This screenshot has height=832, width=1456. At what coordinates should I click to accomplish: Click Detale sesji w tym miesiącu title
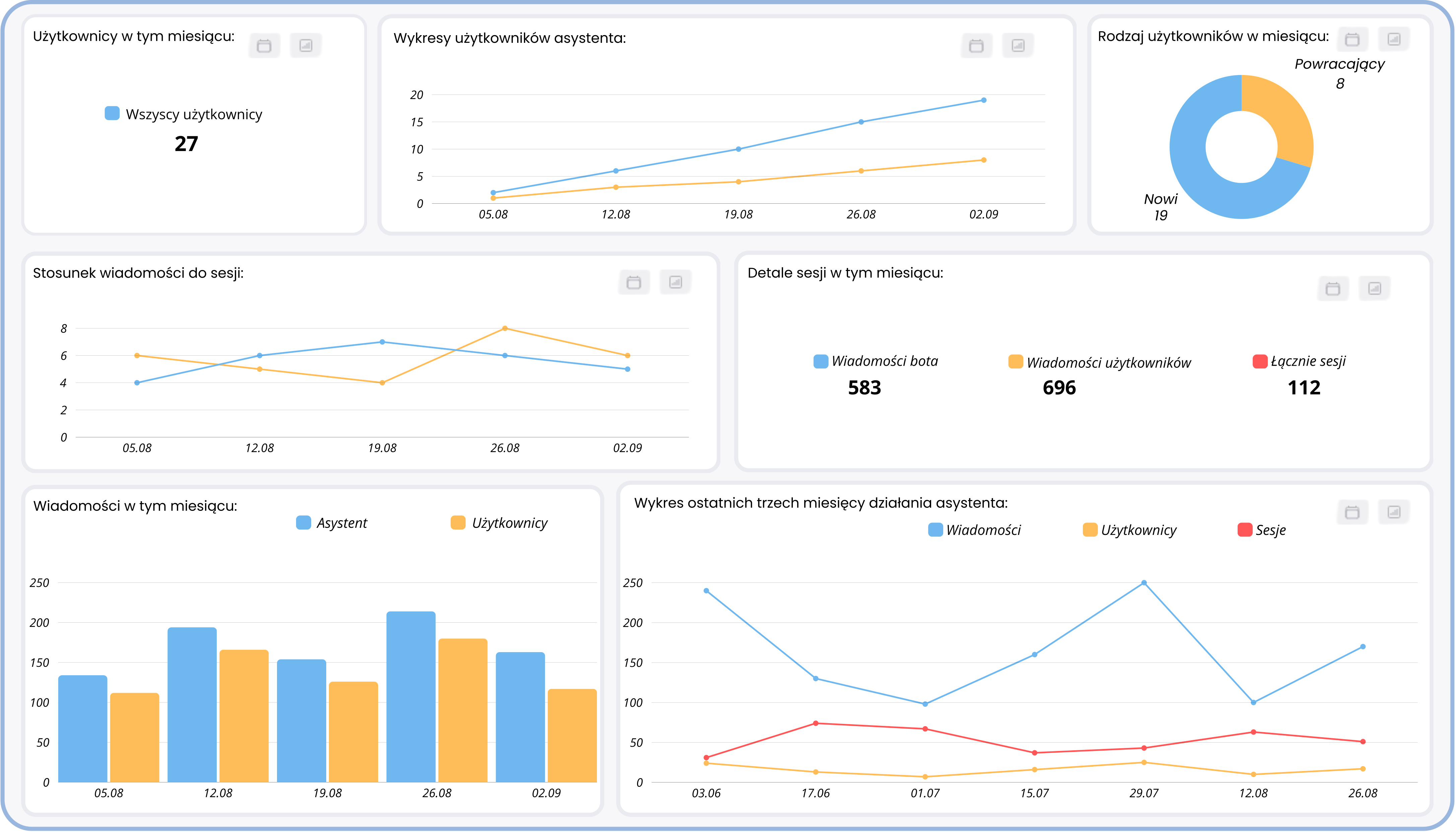(x=845, y=273)
